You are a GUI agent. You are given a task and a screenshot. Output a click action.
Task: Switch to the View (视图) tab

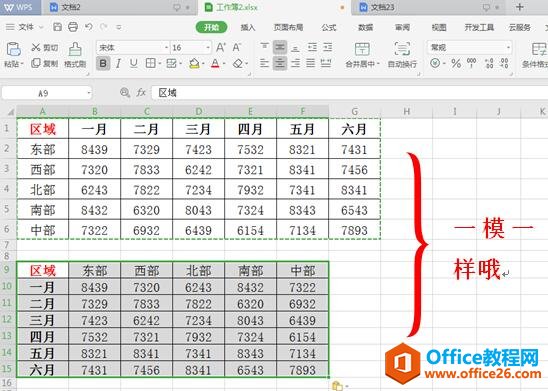(439, 27)
